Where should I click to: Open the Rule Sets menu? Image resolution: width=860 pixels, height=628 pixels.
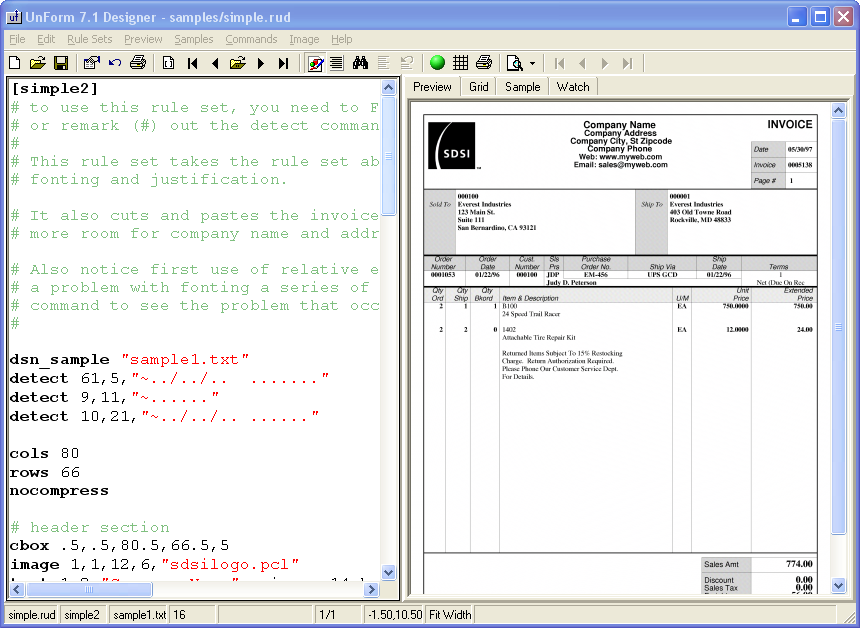click(90, 39)
